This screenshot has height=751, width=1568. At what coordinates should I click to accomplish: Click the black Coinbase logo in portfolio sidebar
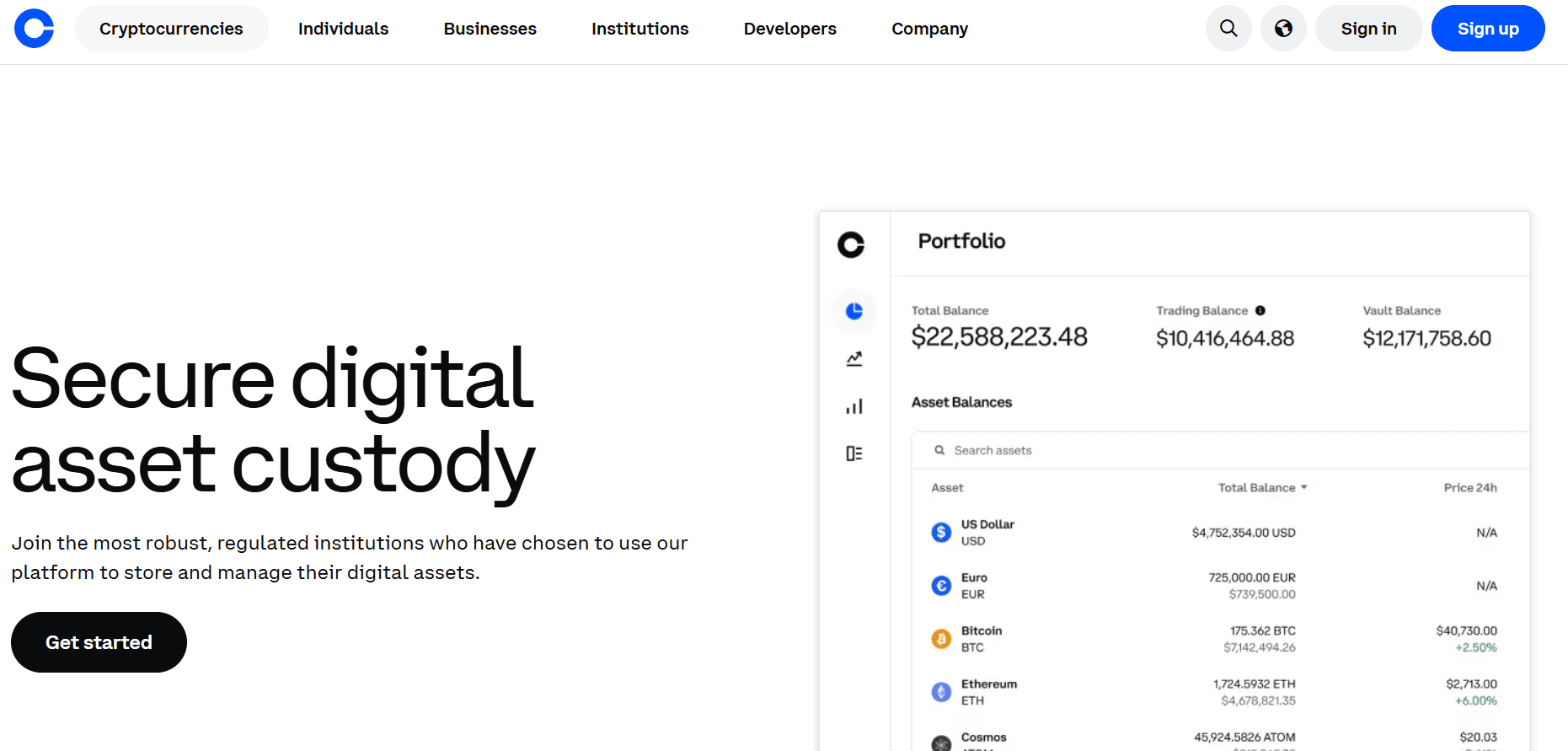851,244
